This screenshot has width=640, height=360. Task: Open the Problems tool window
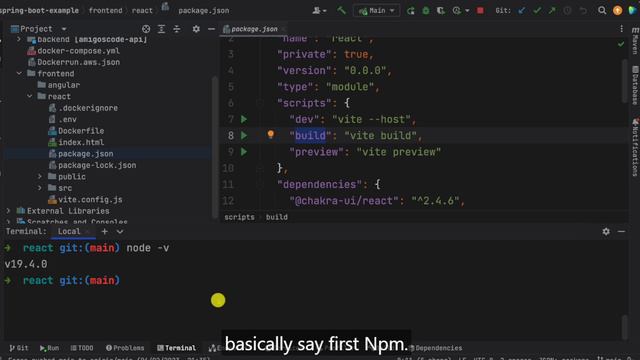[x=125, y=348]
